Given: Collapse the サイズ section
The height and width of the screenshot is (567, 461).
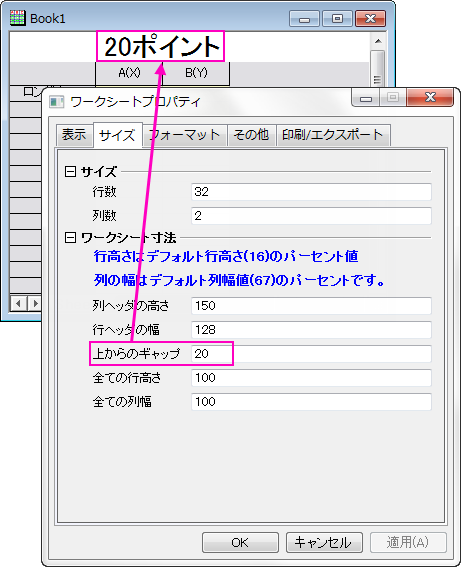Looking at the screenshot, I should (70, 171).
